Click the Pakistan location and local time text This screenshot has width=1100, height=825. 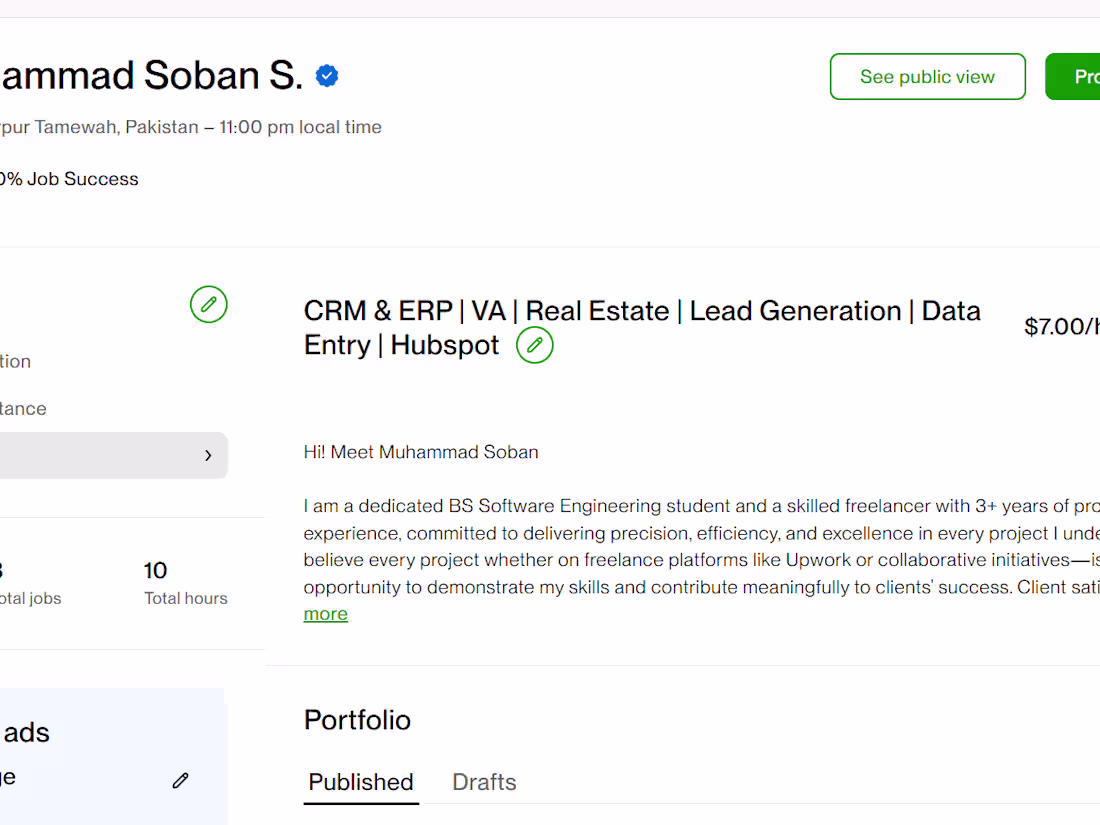click(x=190, y=127)
